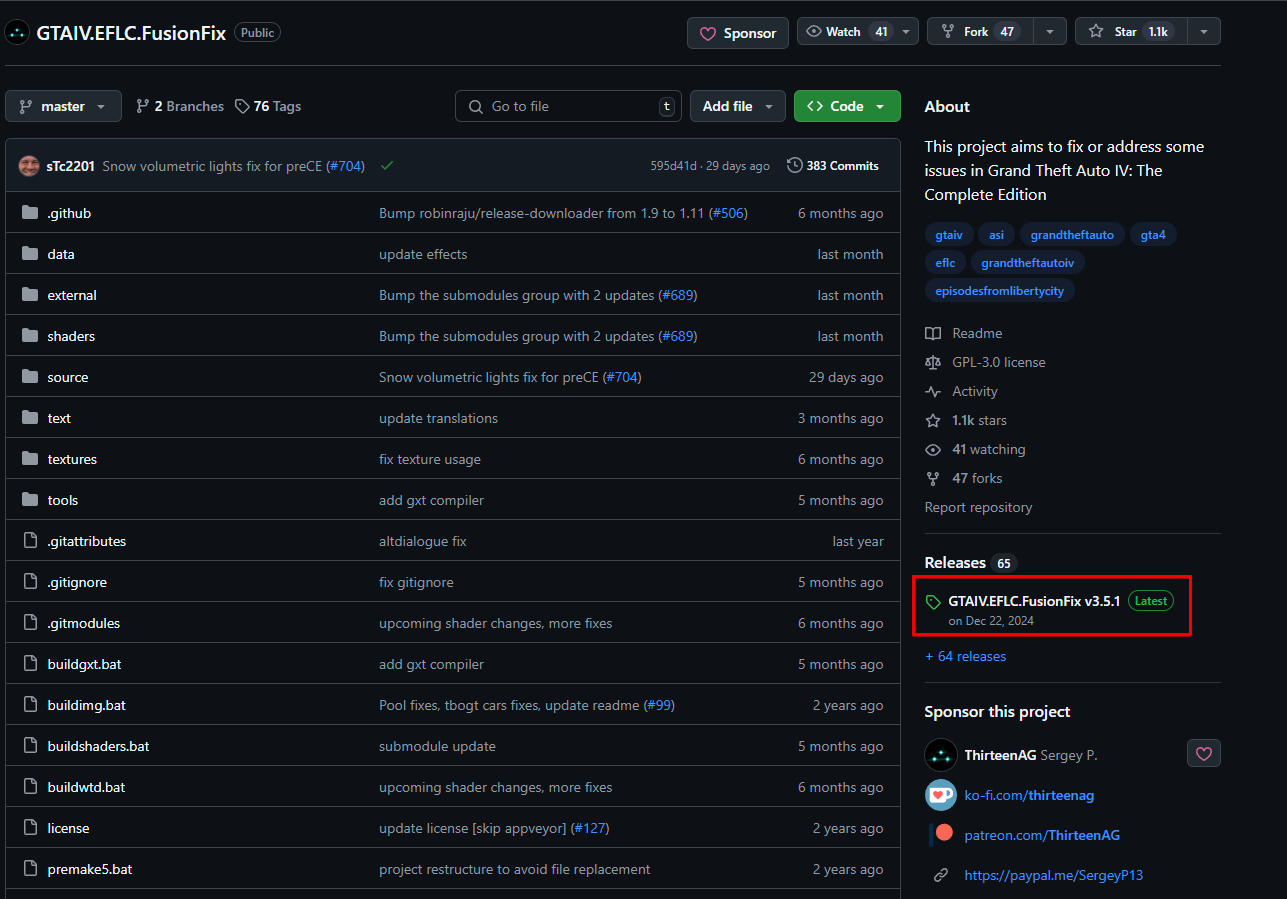Select the grandtheftauto topic tag

pyautogui.click(x=1072, y=235)
